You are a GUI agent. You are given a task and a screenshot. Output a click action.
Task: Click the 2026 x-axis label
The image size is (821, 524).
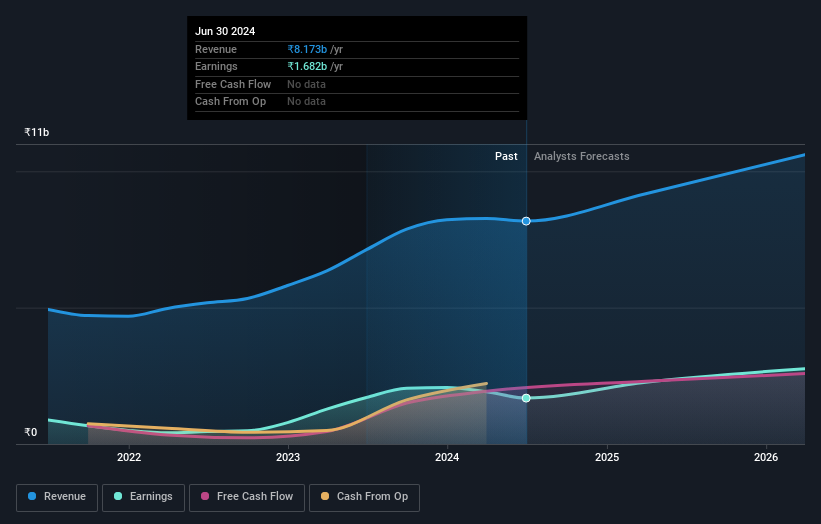[x=766, y=457]
